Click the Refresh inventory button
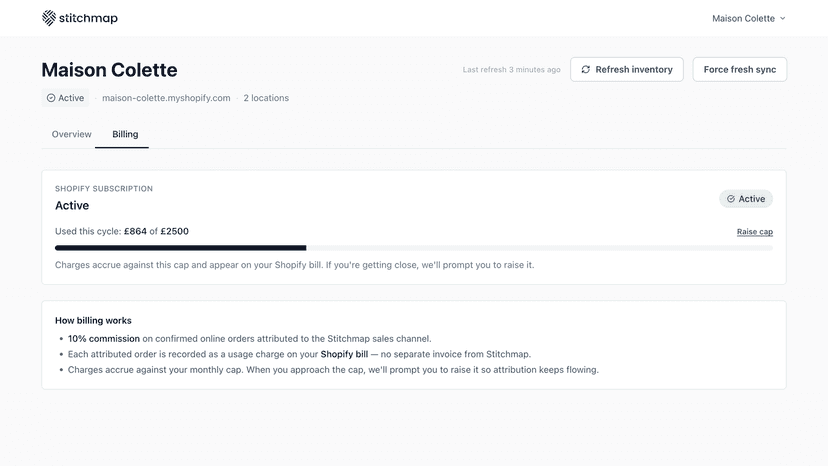This screenshot has height=466, width=828. click(627, 69)
